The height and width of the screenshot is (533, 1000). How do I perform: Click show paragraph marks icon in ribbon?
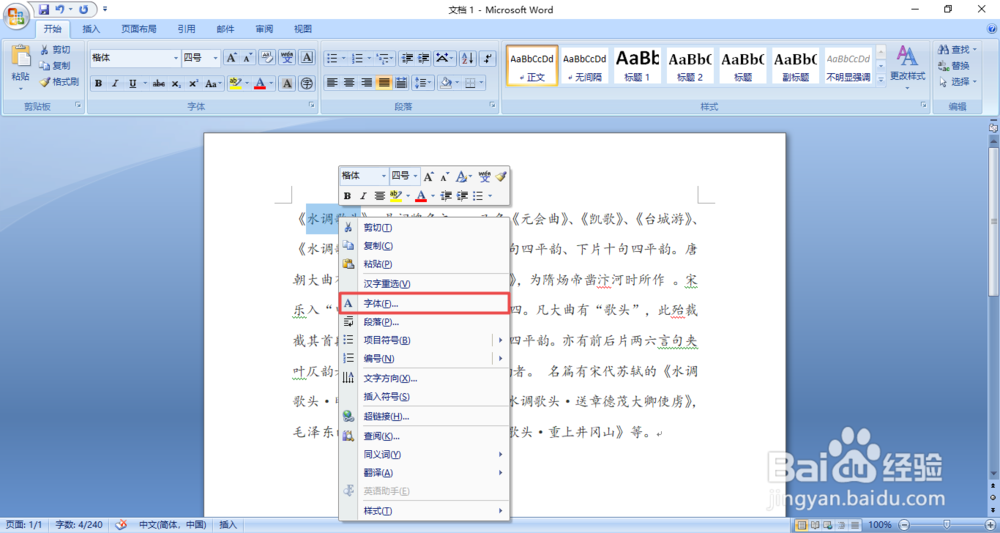click(x=487, y=58)
